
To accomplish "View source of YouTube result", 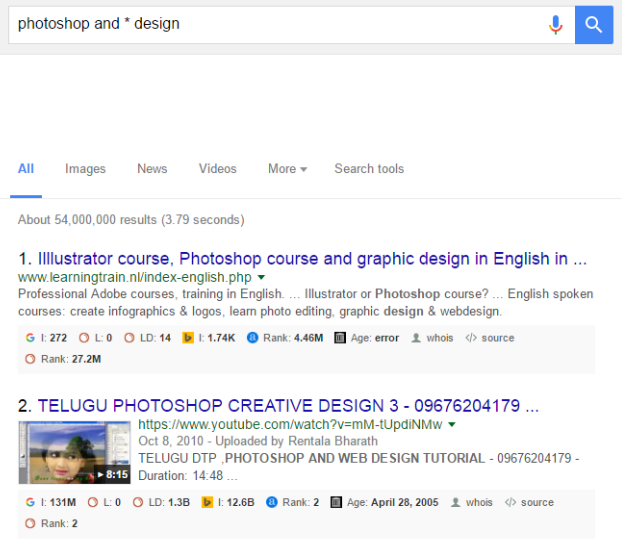I will tap(529, 502).
